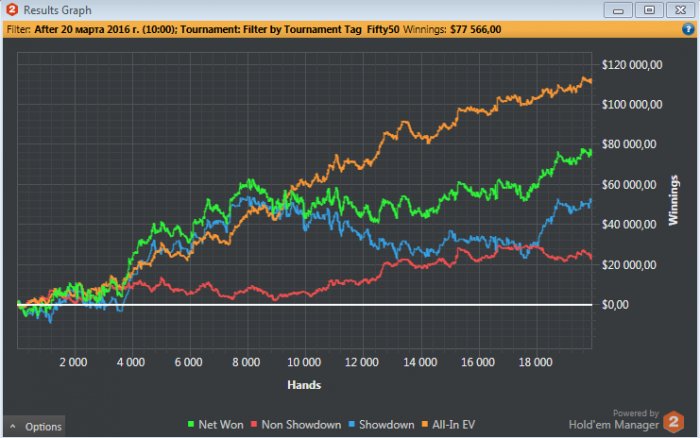Viewport: 700px width, 438px height.
Task: Click the 2 000 hands axis label
Action: 73,362
